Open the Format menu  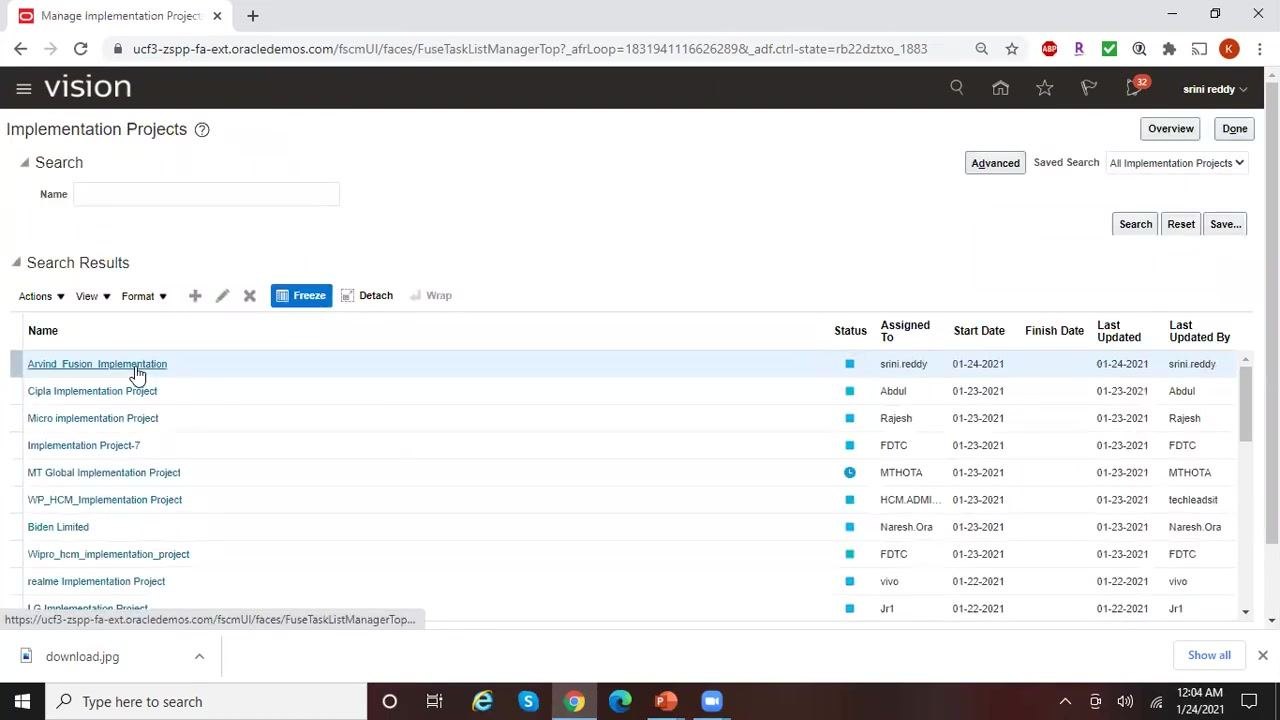pyautogui.click(x=144, y=296)
